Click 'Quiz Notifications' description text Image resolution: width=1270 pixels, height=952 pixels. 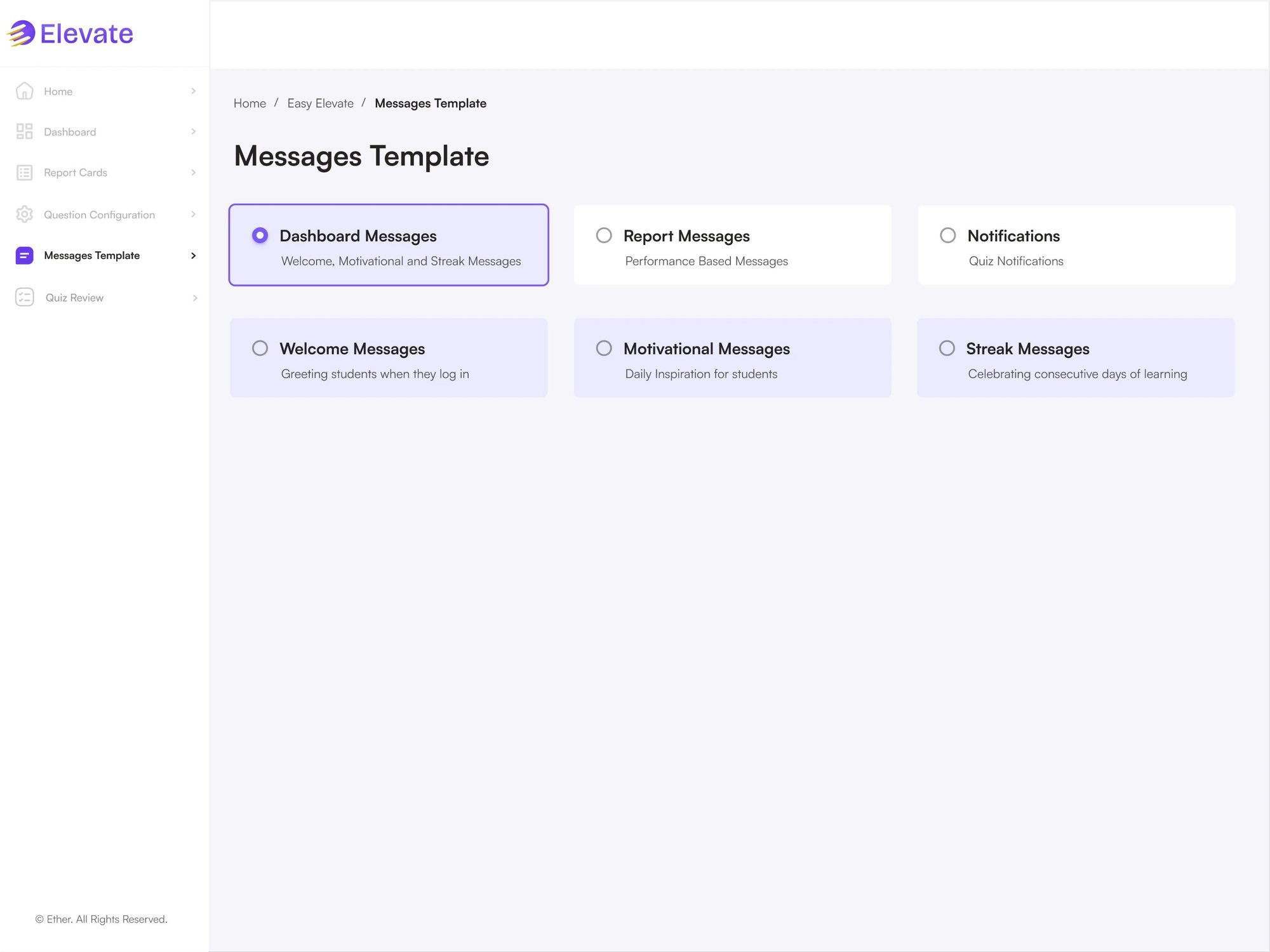[1016, 261]
